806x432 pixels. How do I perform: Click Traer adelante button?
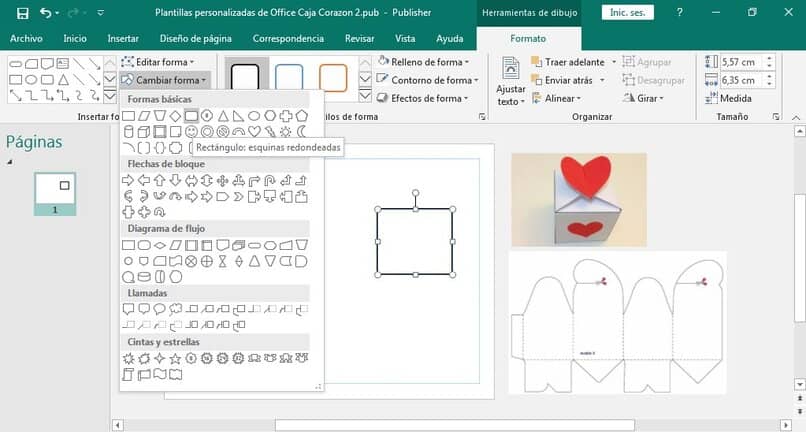coord(568,62)
